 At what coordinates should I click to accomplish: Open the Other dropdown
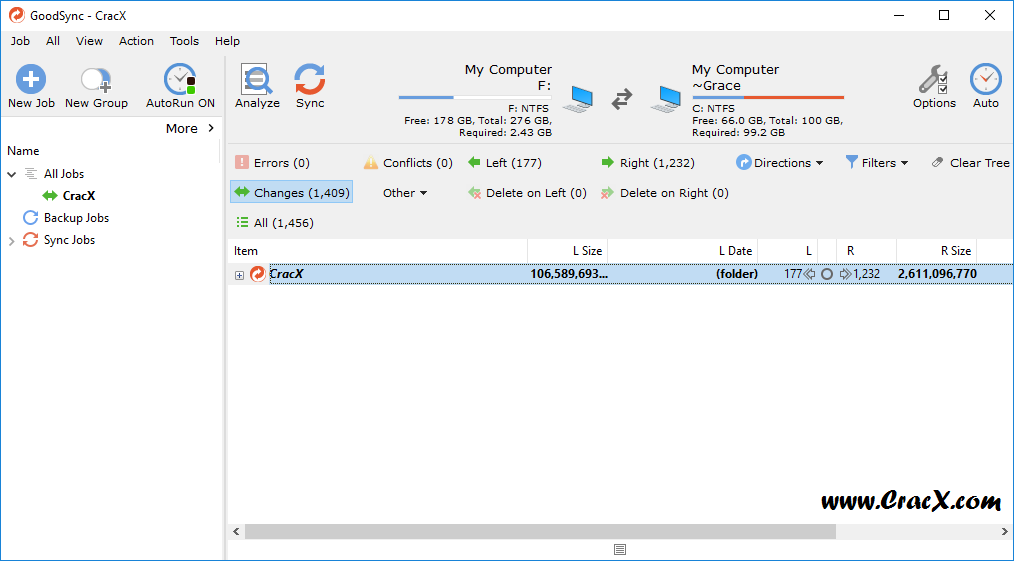pyautogui.click(x=405, y=193)
